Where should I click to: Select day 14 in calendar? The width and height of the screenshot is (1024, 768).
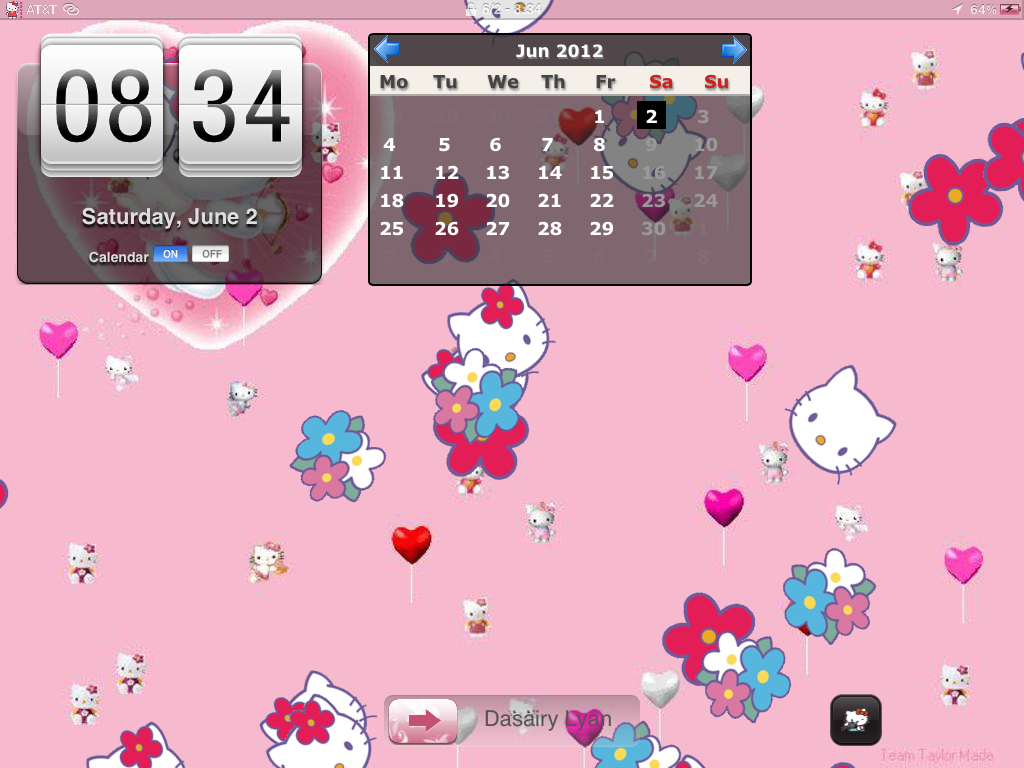pos(550,172)
